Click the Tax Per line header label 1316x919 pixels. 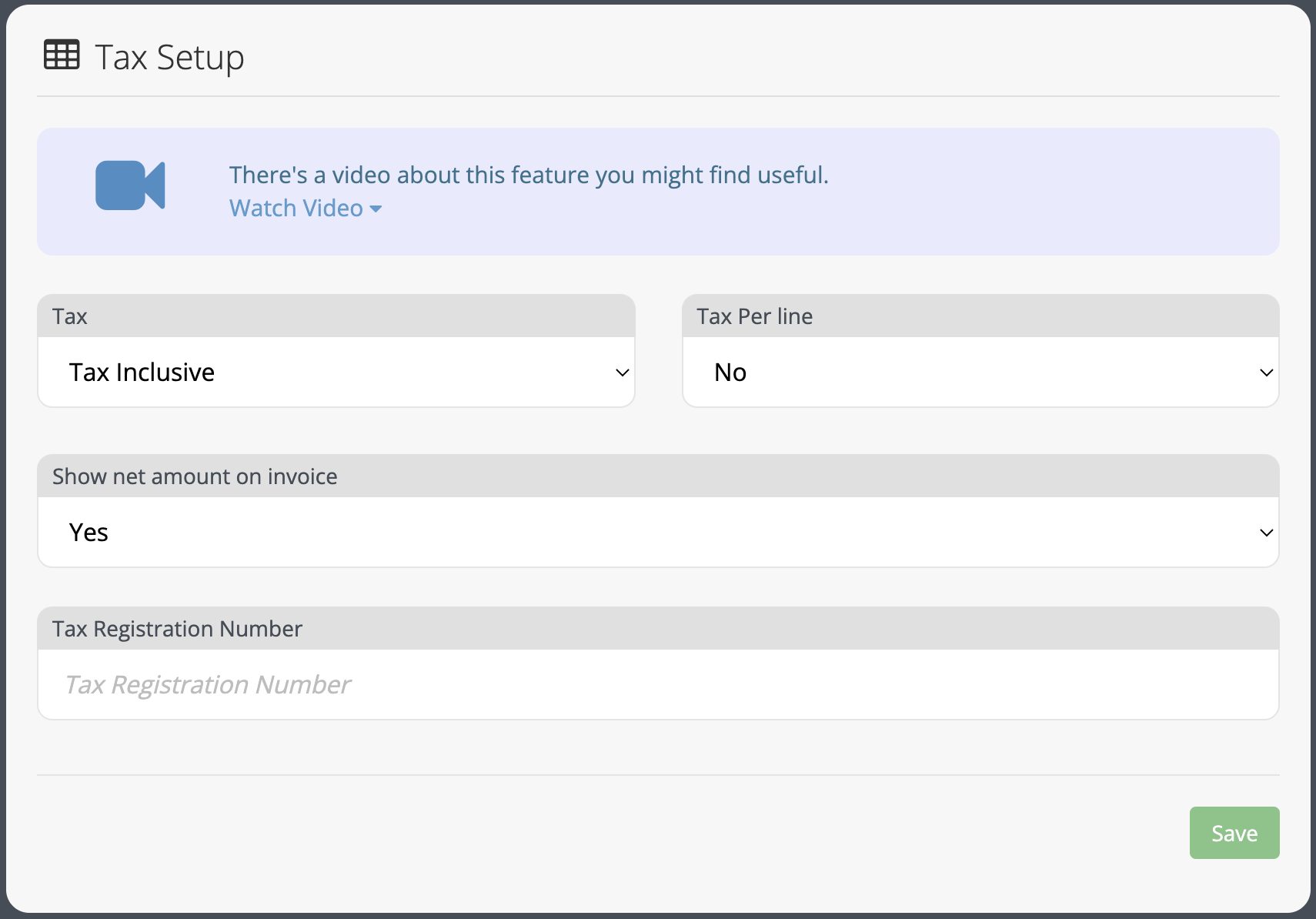755,316
